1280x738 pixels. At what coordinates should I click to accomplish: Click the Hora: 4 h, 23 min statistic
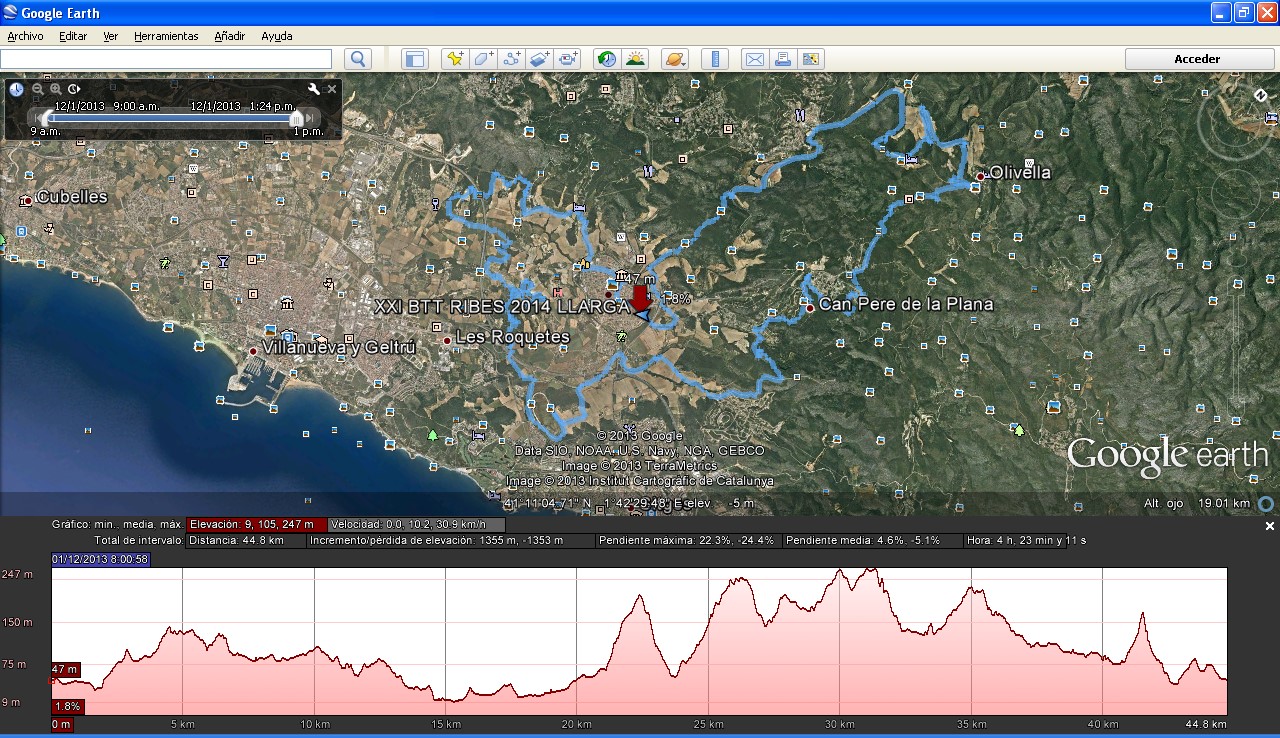[1026, 540]
